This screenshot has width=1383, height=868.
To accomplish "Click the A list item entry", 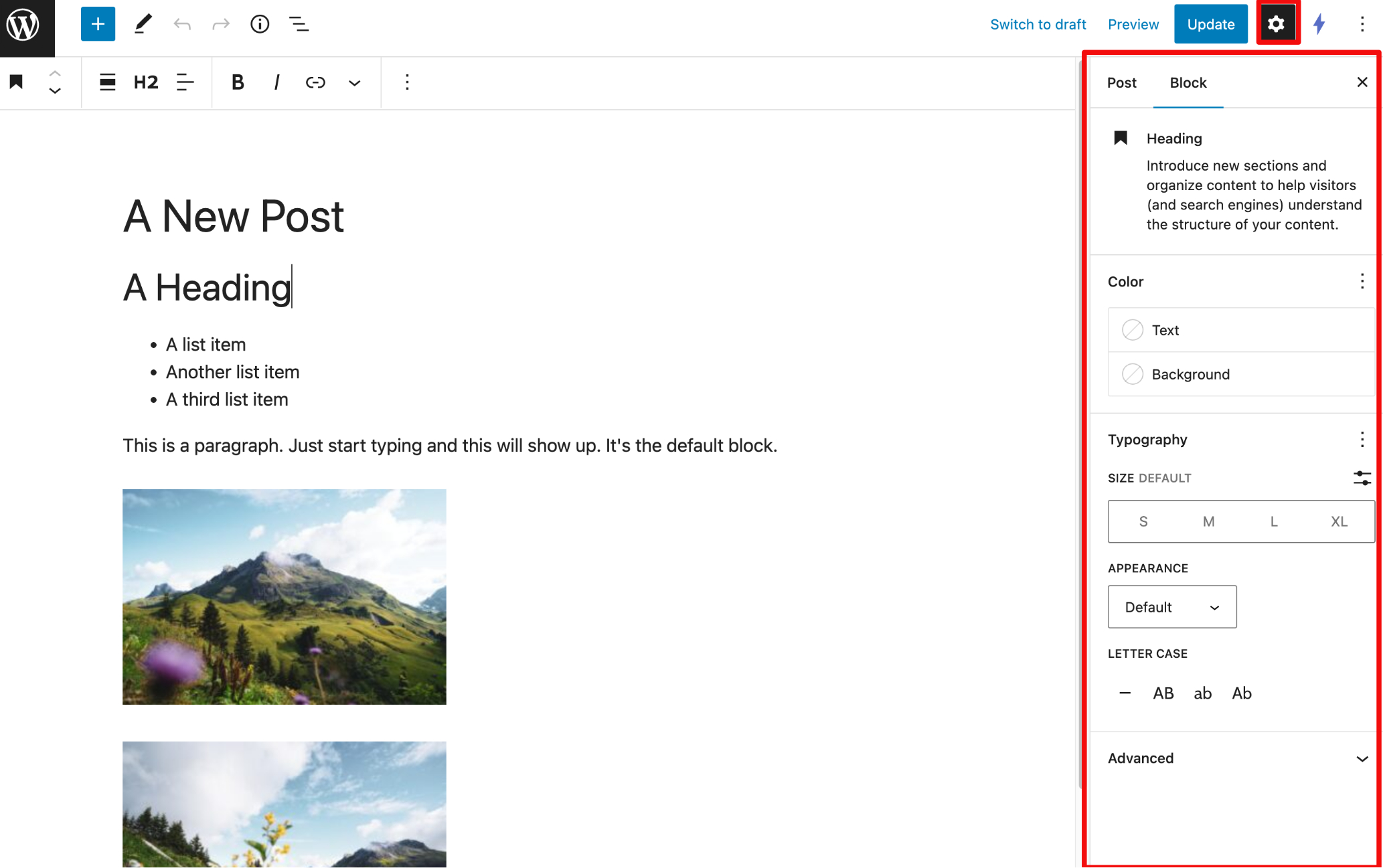I will click(206, 345).
